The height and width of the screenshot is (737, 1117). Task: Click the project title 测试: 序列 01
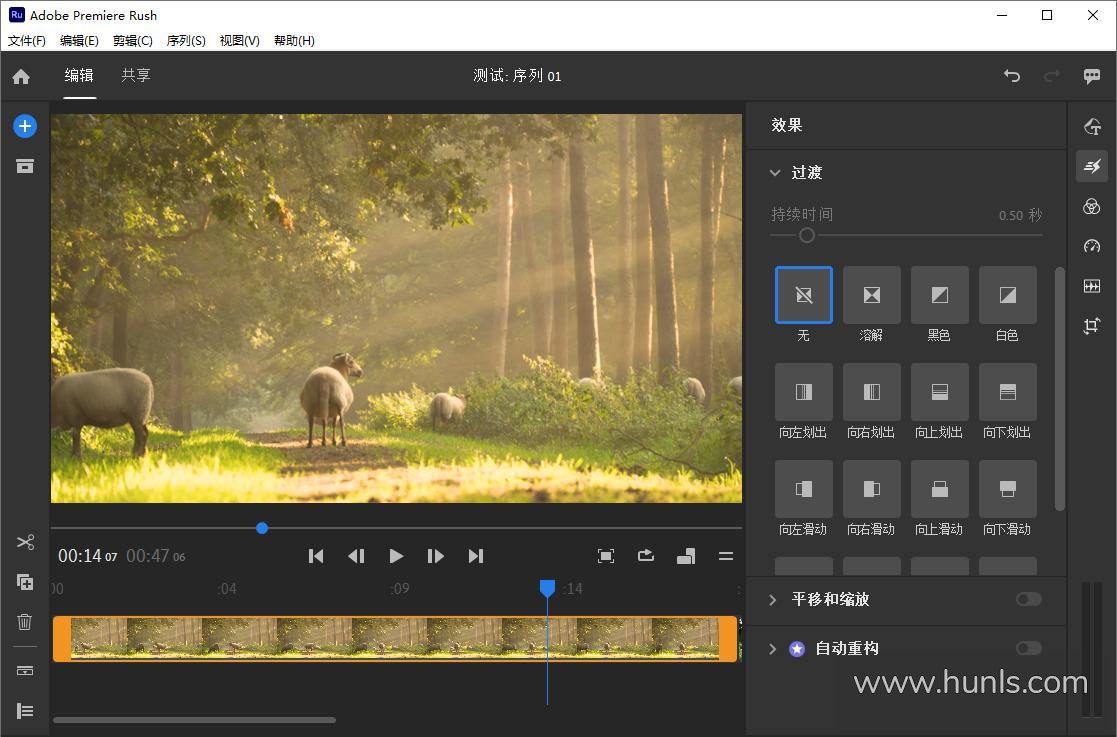tap(517, 75)
